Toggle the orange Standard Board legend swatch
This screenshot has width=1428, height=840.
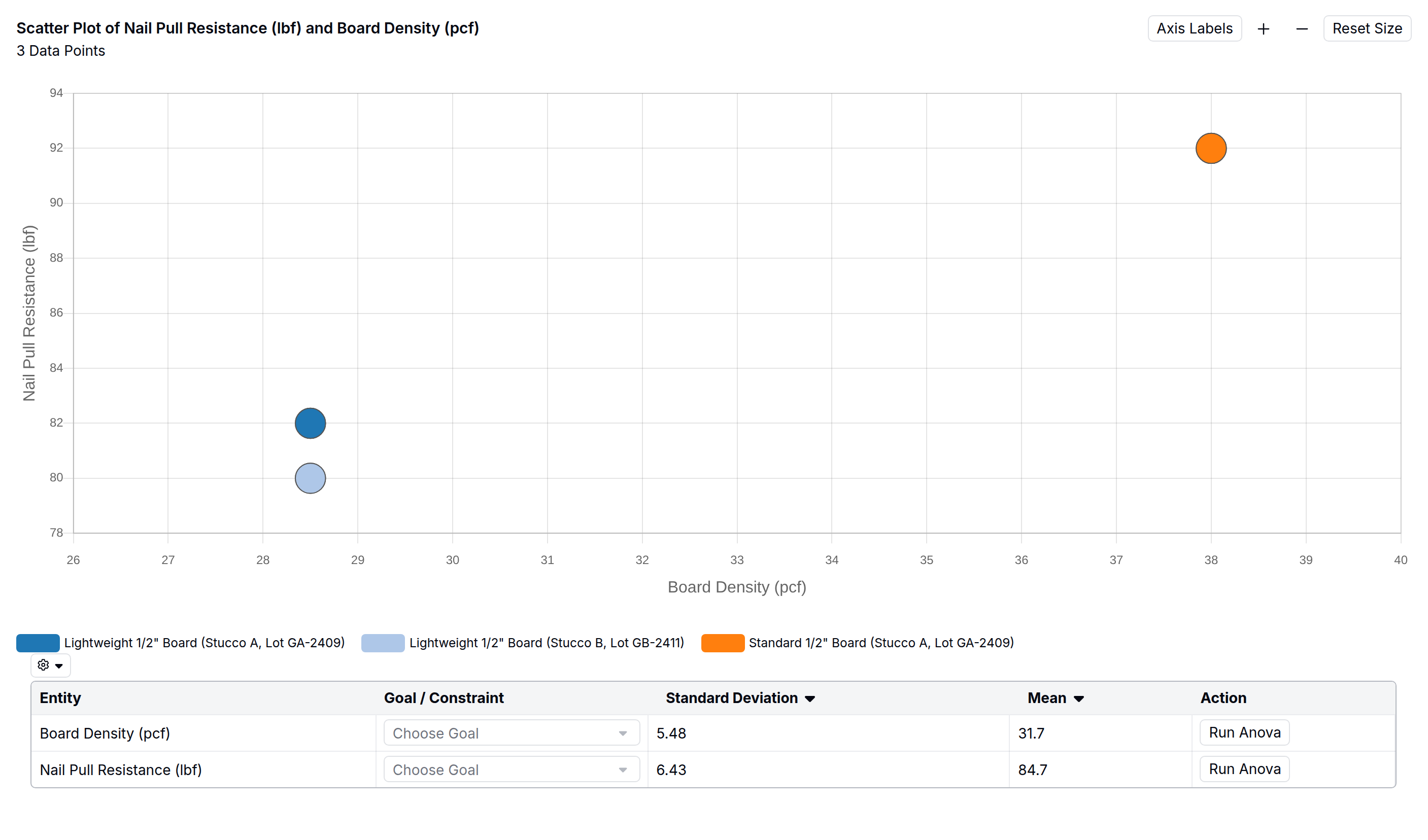pos(723,643)
